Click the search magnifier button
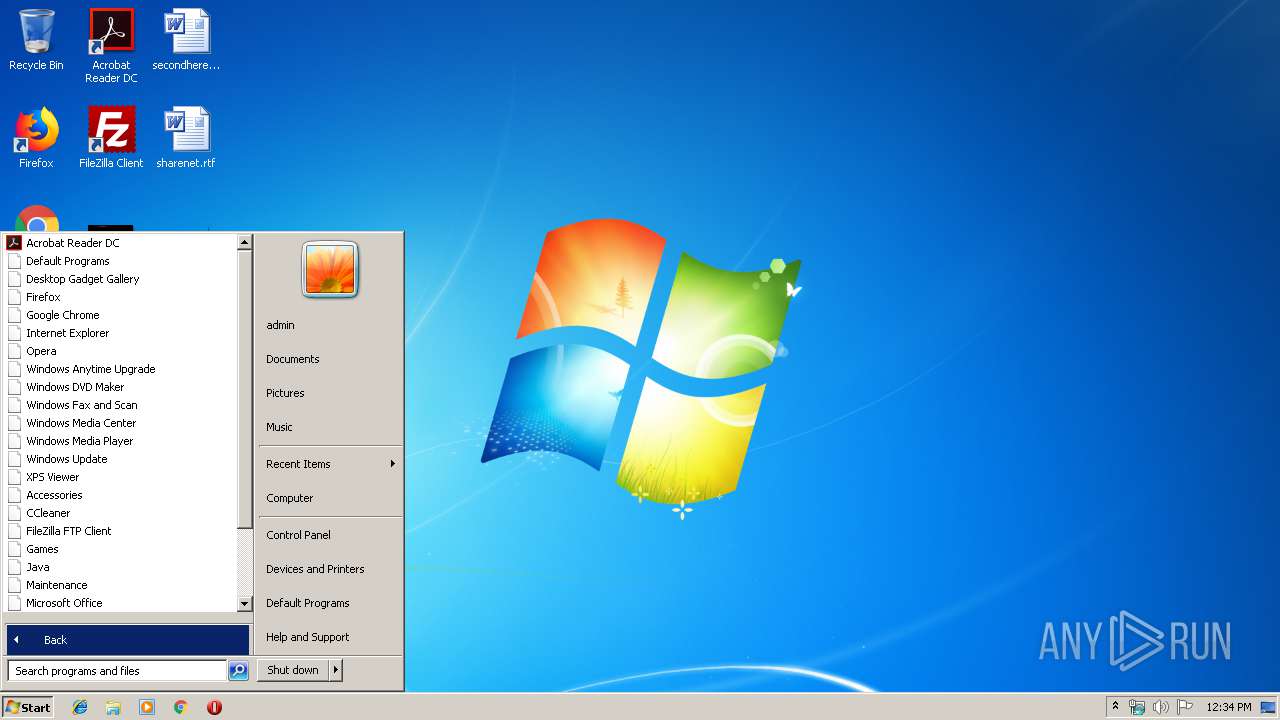The image size is (1280, 720). pos(238,671)
